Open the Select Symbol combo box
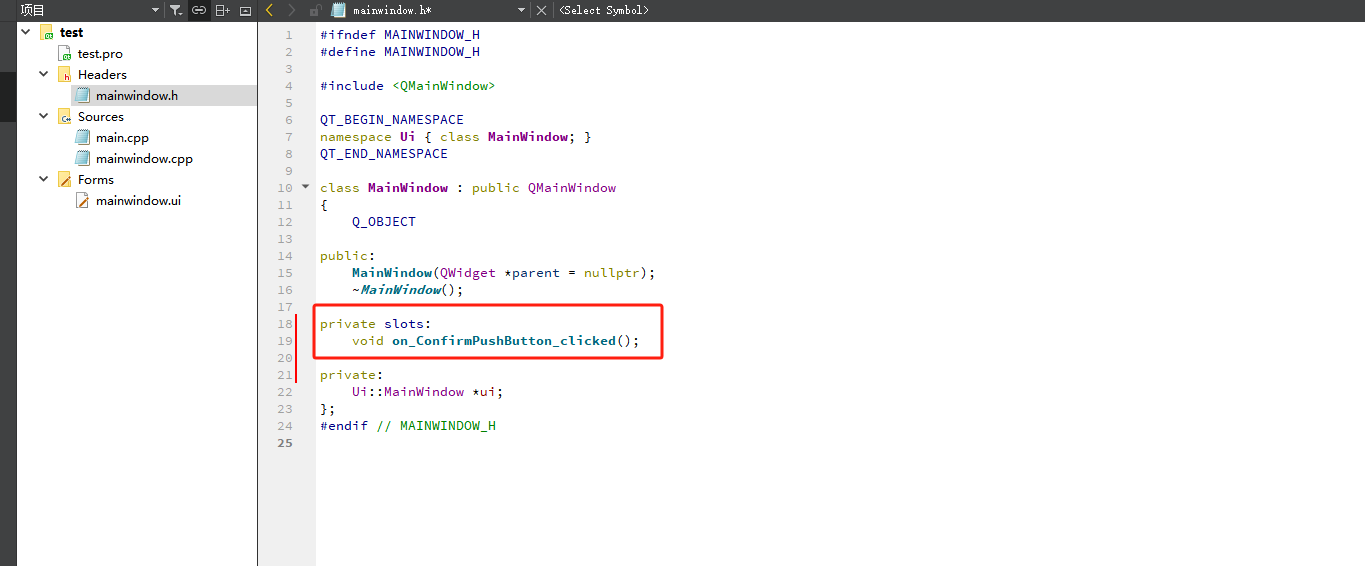The width and height of the screenshot is (1365, 566). click(604, 10)
